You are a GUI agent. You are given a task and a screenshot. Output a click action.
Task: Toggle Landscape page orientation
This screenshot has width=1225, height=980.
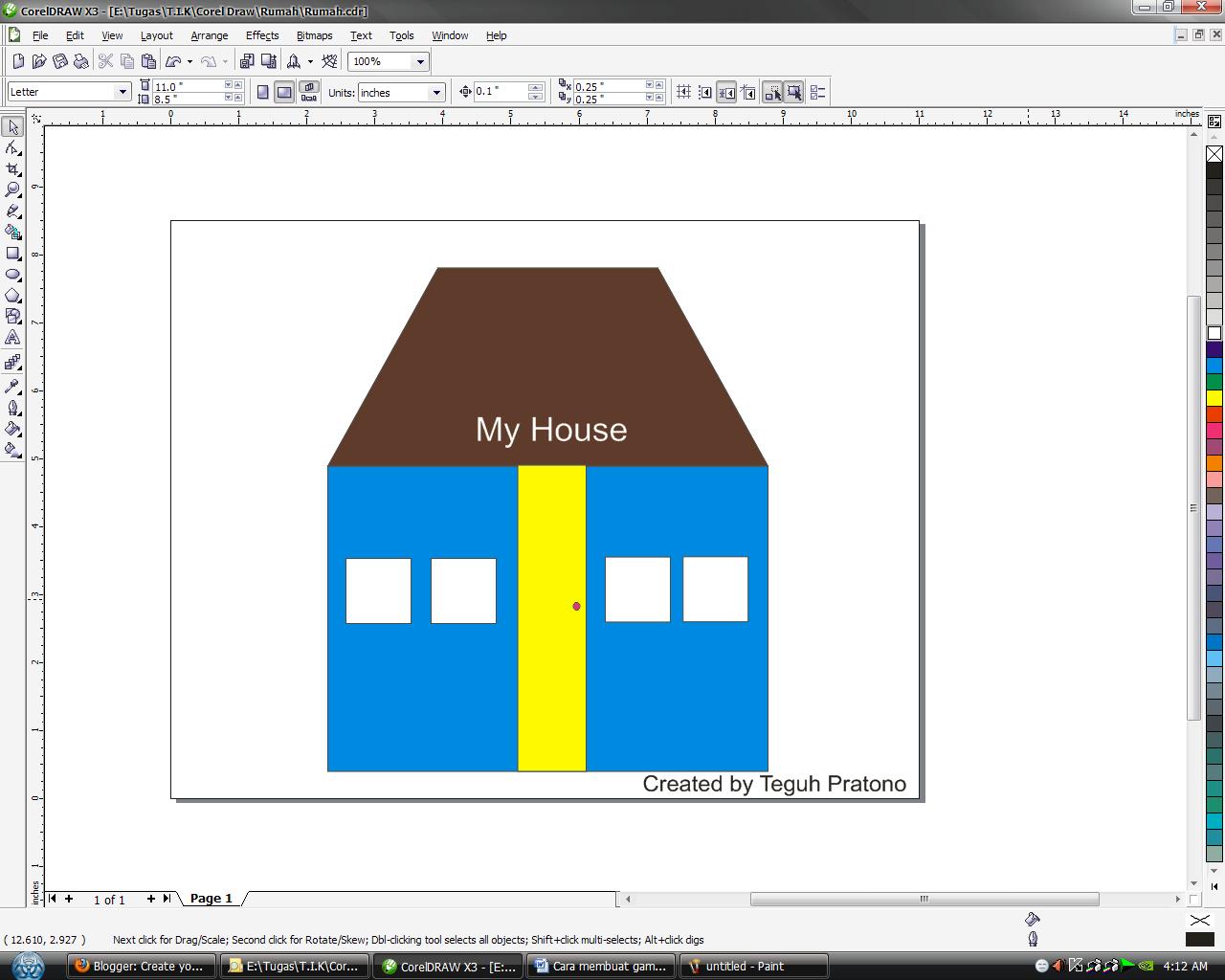coord(284,92)
